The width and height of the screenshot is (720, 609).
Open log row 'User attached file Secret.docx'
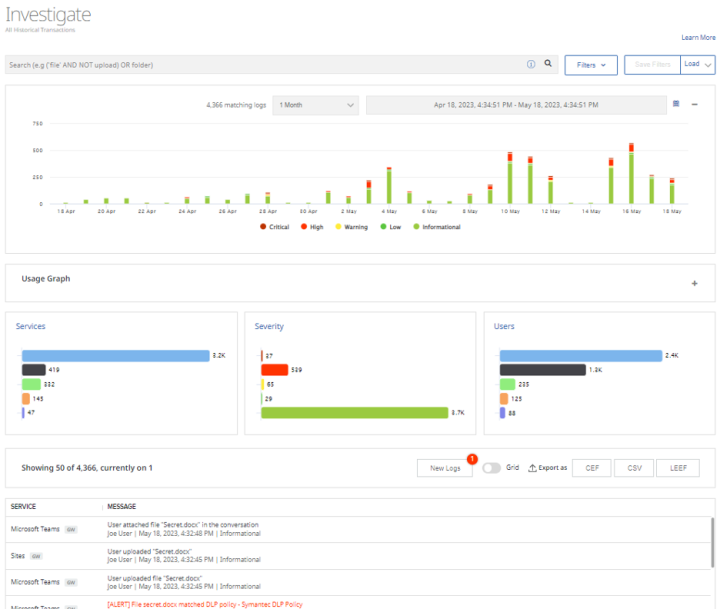[x=358, y=529]
